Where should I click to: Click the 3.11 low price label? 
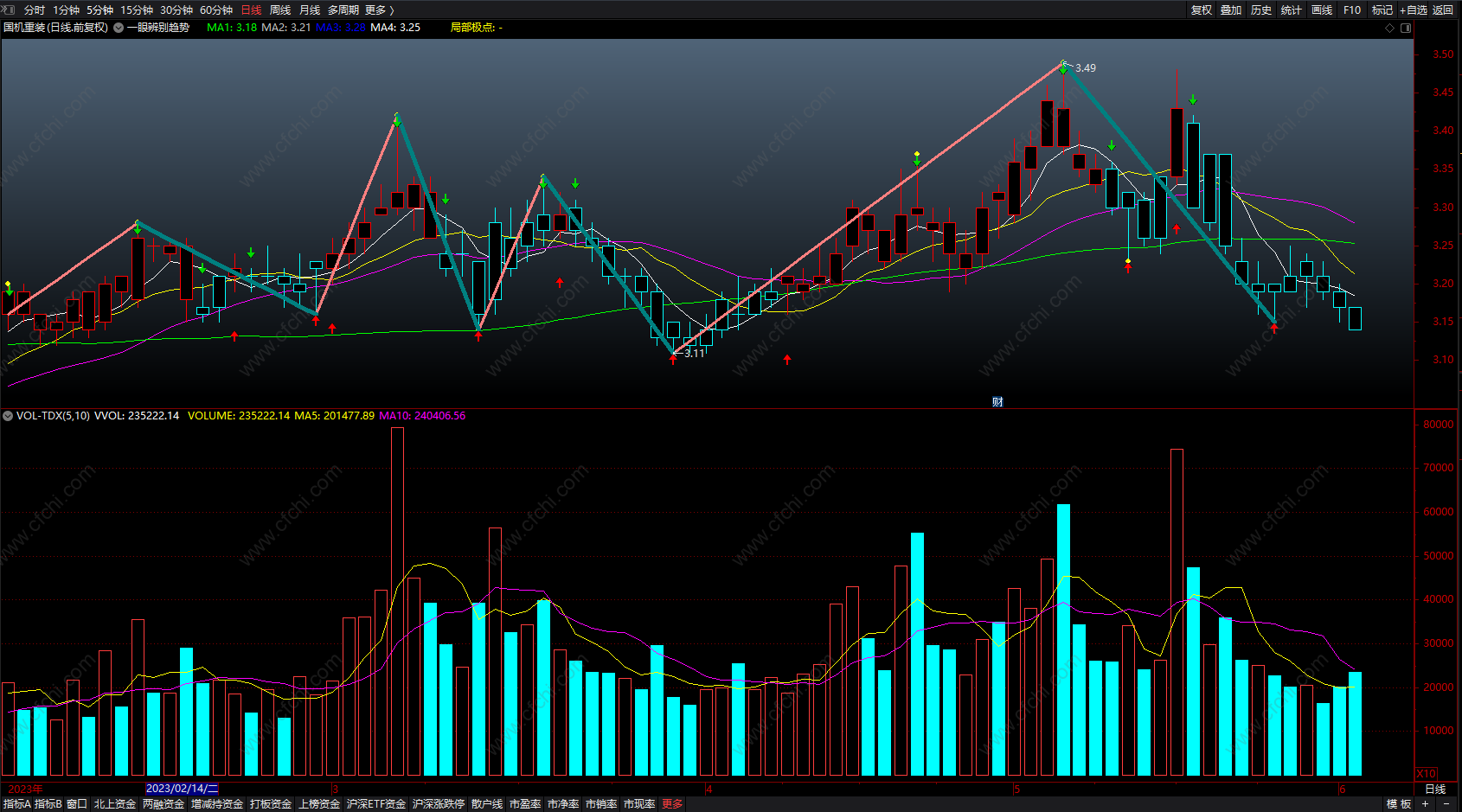pyautogui.click(x=695, y=354)
